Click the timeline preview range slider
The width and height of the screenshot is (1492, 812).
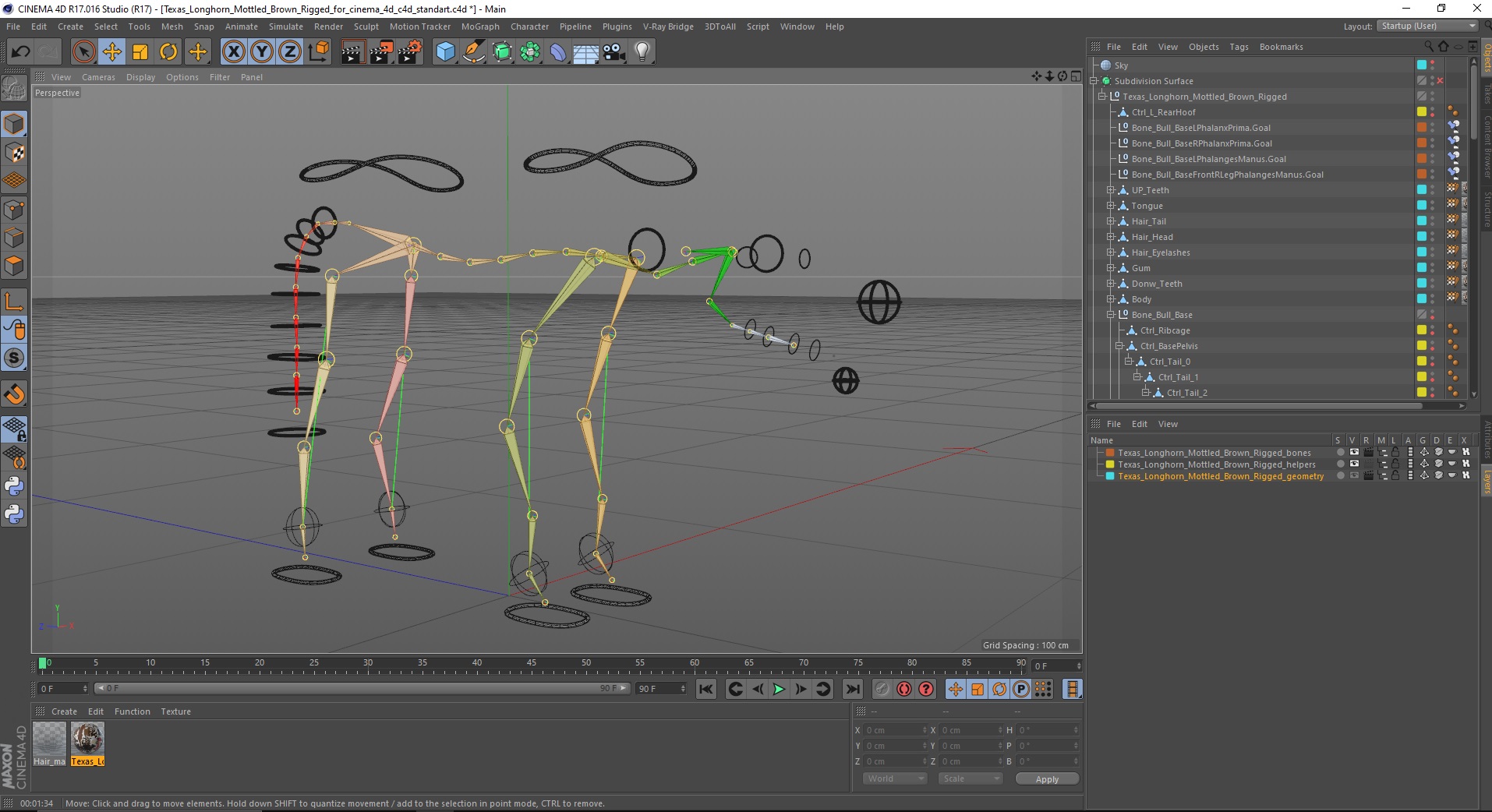click(362, 688)
